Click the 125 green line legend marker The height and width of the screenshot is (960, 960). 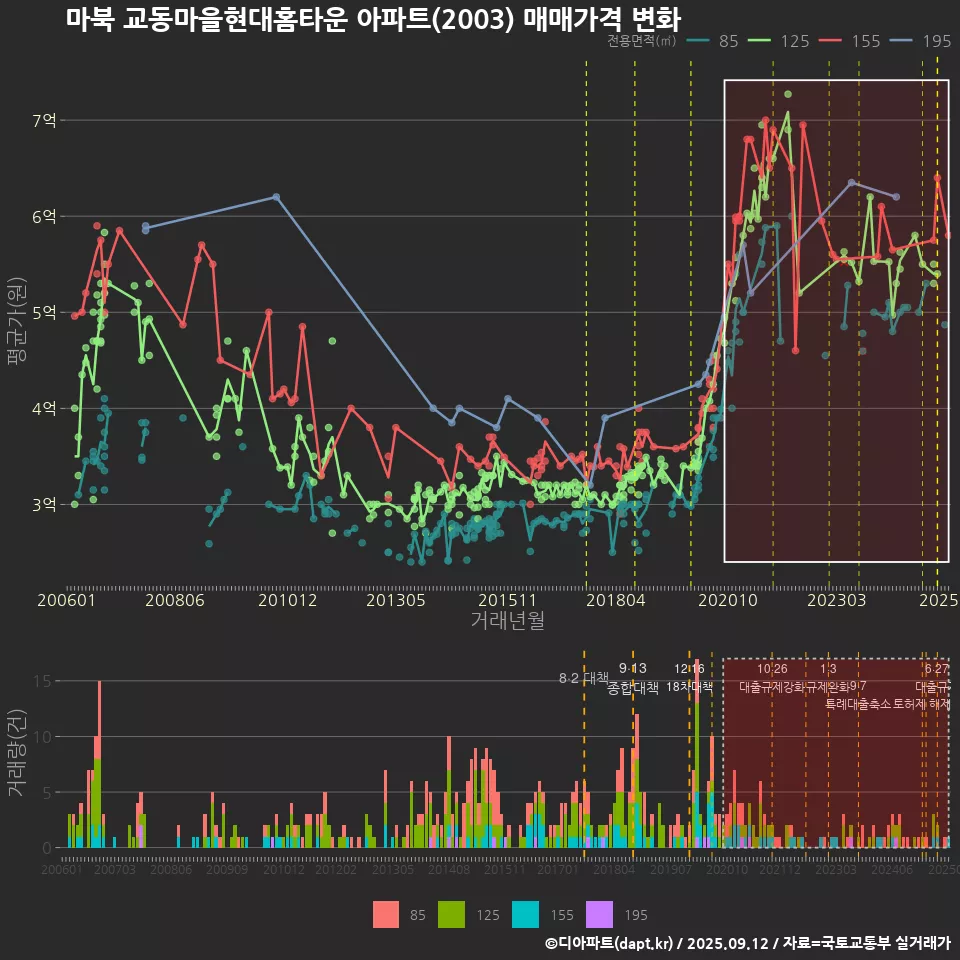click(761, 41)
